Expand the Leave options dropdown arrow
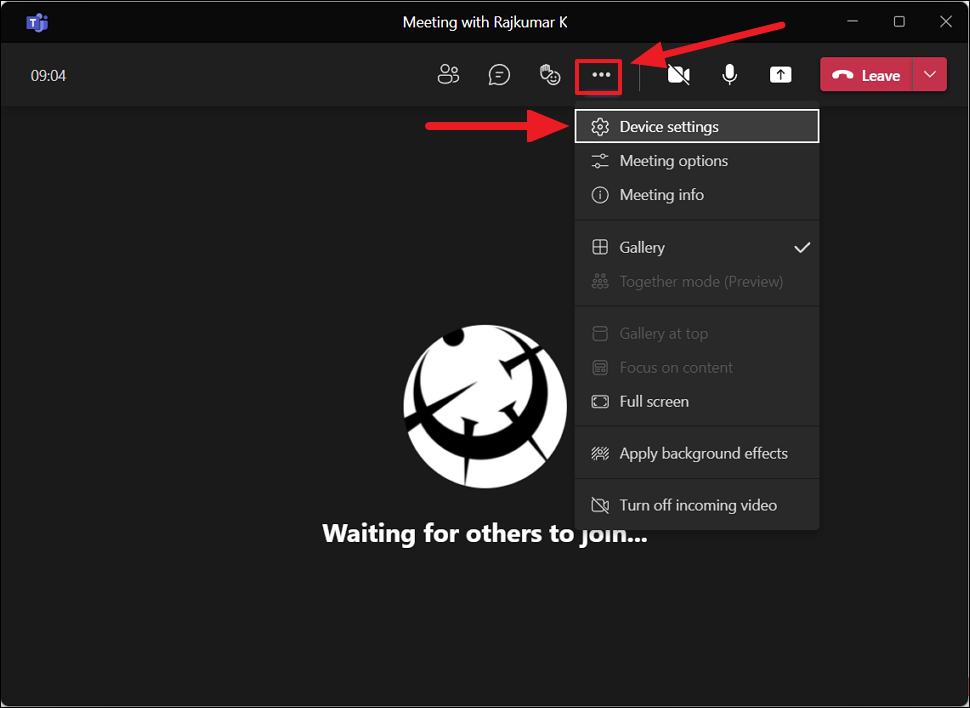The image size is (970, 708). [930, 75]
